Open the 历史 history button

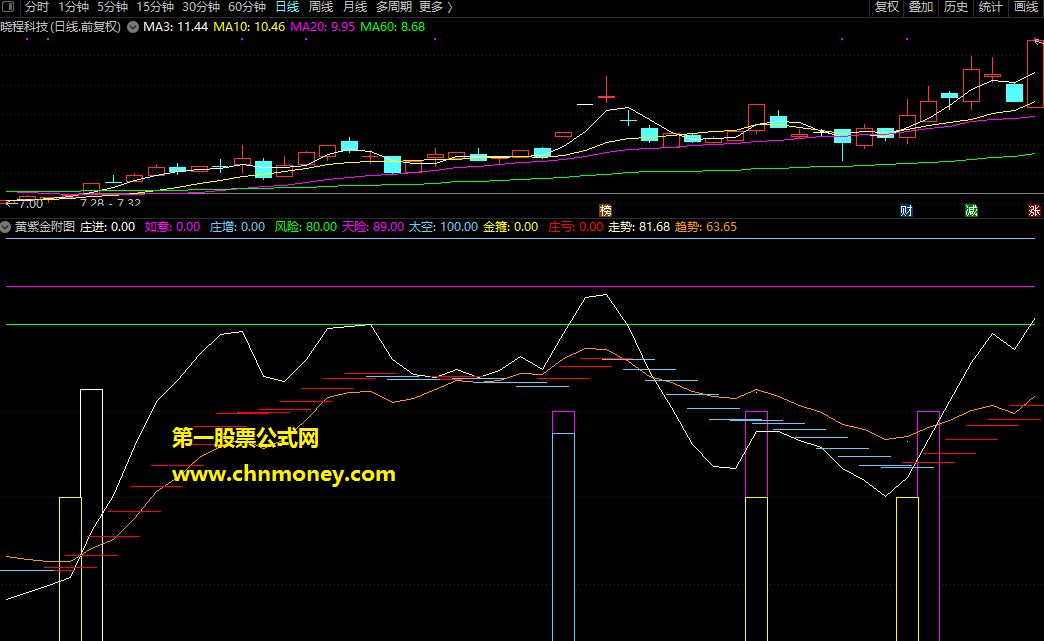point(956,7)
